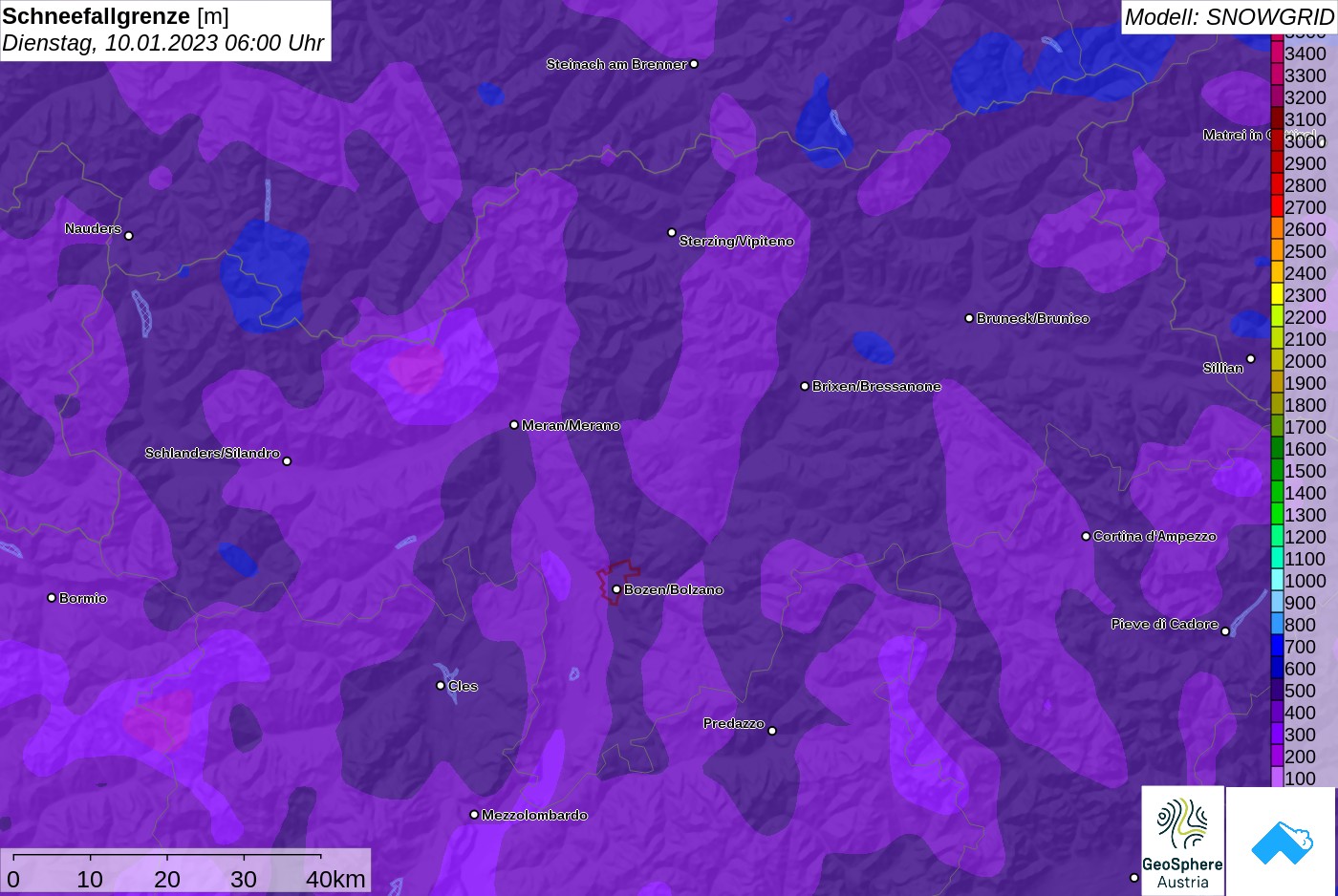The height and width of the screenshot is (896, 1338).
Task: Click the red legend swatch beside 2700
Action: pyautogui.click(x=1277, y=206)
